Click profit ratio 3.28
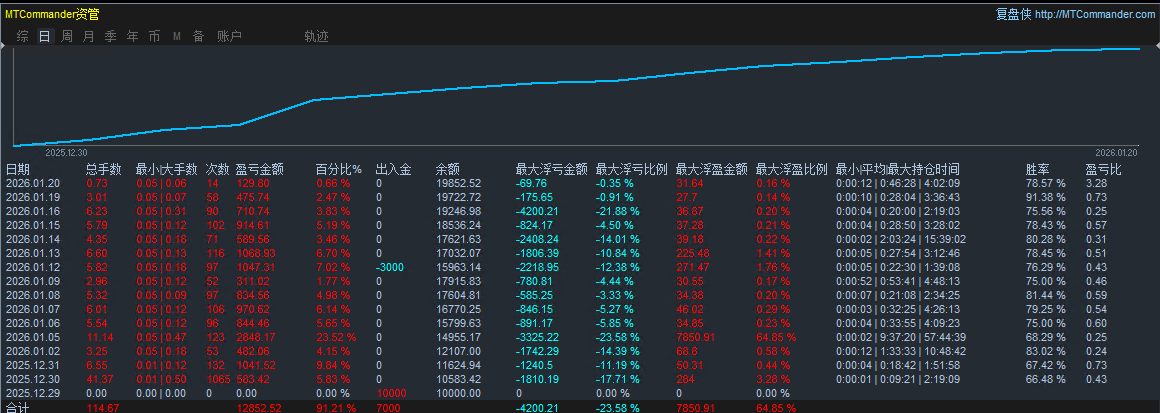1160x413 pixels. 1096,183
